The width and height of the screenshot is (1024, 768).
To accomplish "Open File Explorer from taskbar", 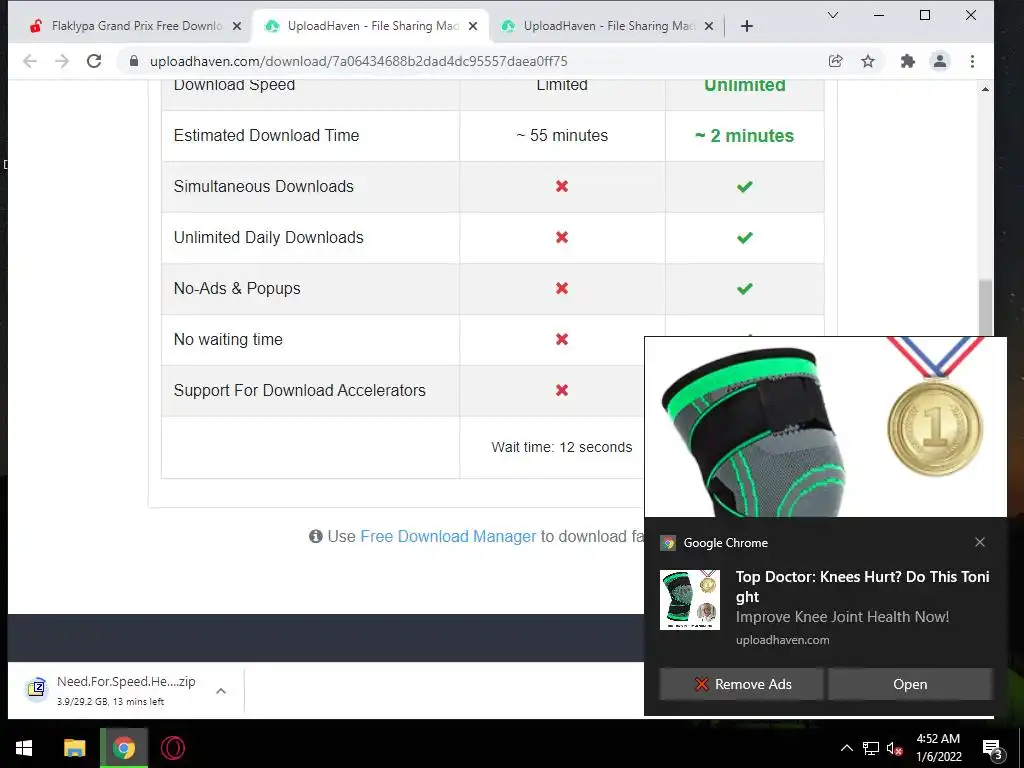I will (x=74, y=748).
